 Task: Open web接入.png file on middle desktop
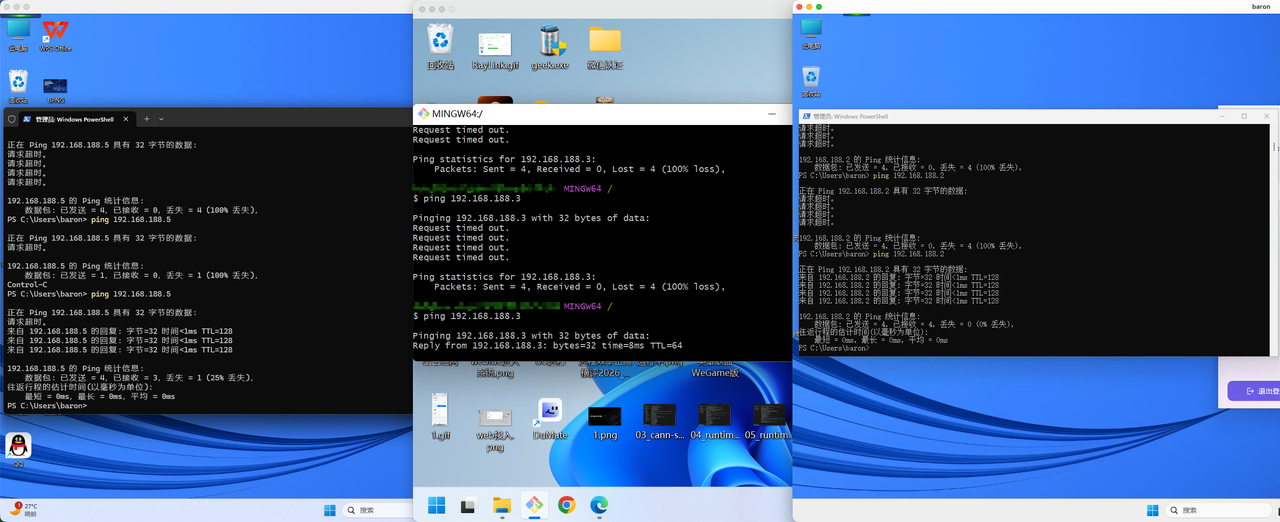[495, 429]
